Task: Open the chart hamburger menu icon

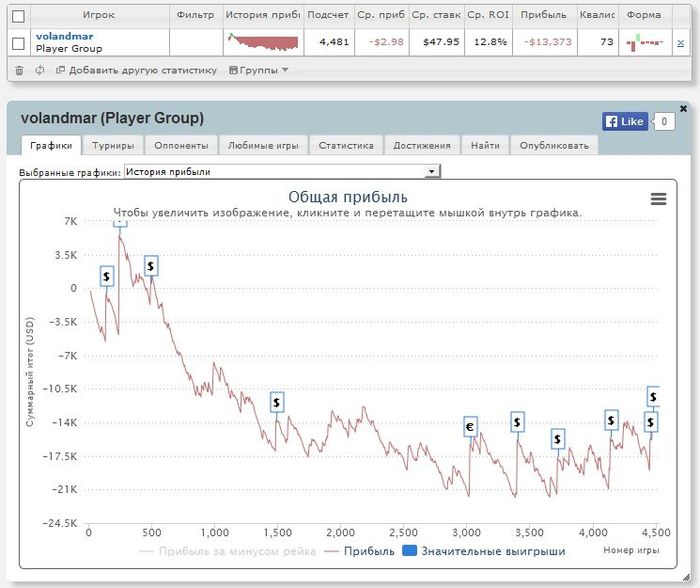Action: point(658,199)
